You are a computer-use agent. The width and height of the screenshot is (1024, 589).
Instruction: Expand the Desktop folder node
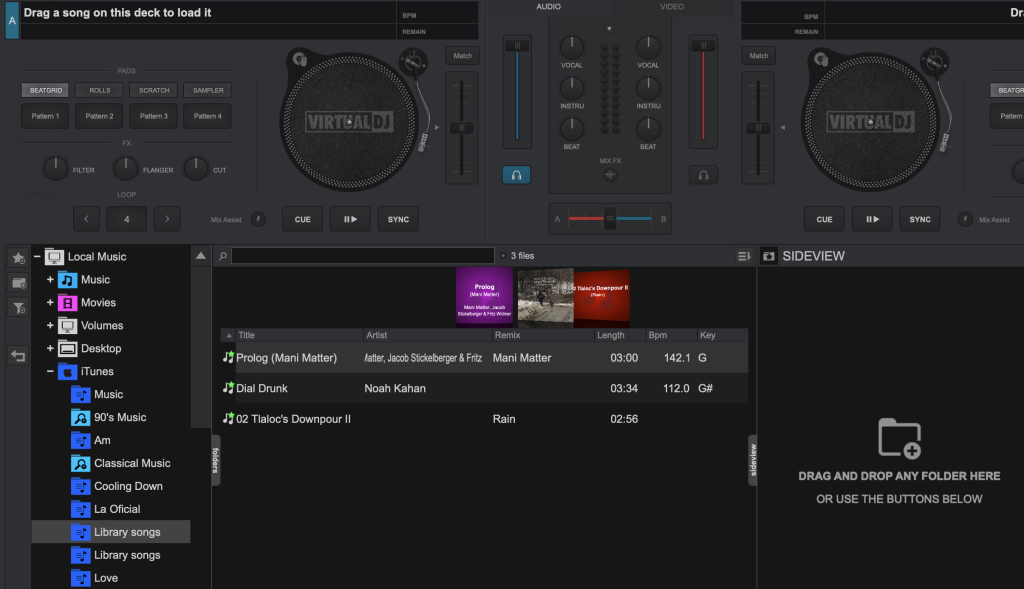coord(50,349)
